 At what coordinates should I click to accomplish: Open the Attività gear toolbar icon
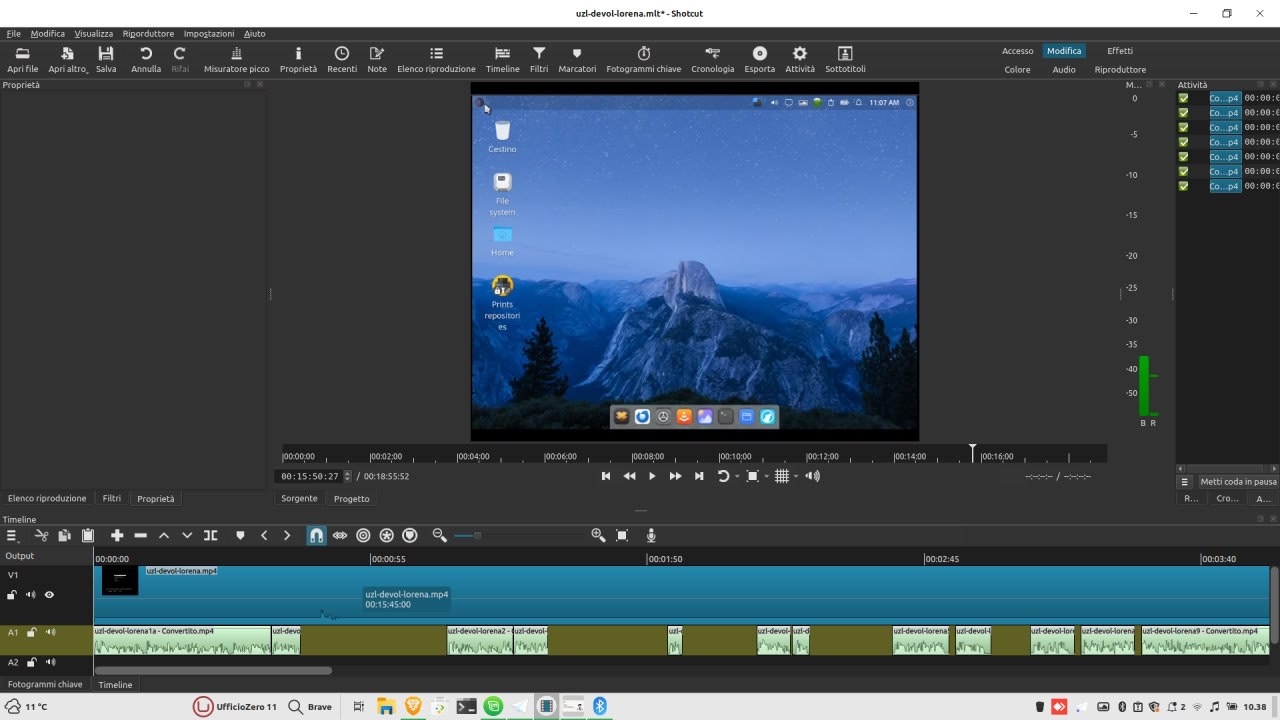pyautogui.click(x=800, y=60)
